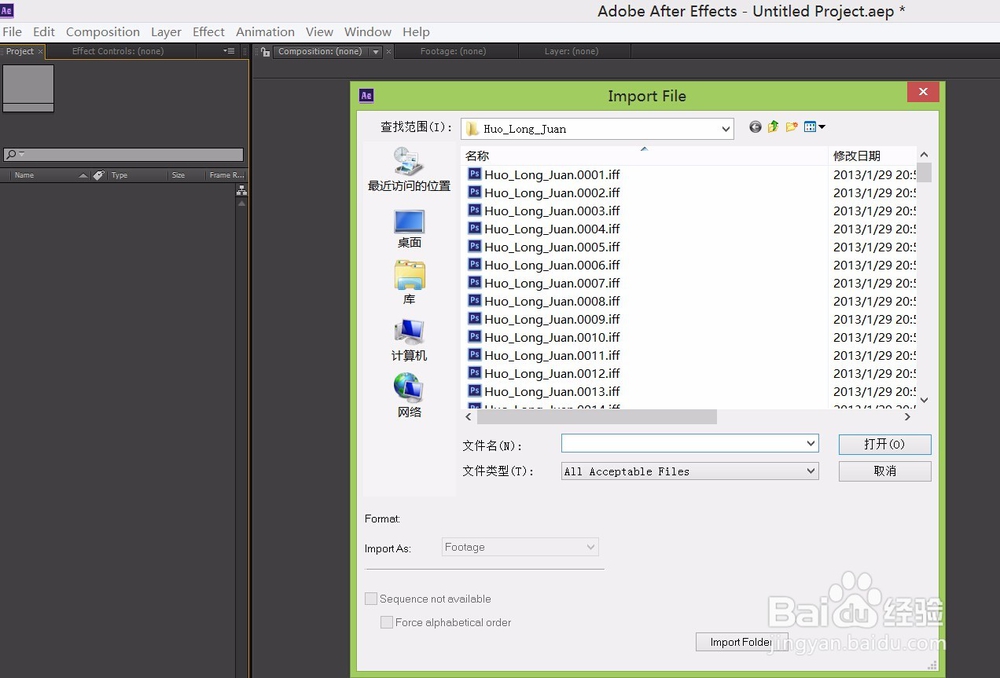Create a new folder in Import File dialog
This screenshot has height=678, width=1000.
791,127
